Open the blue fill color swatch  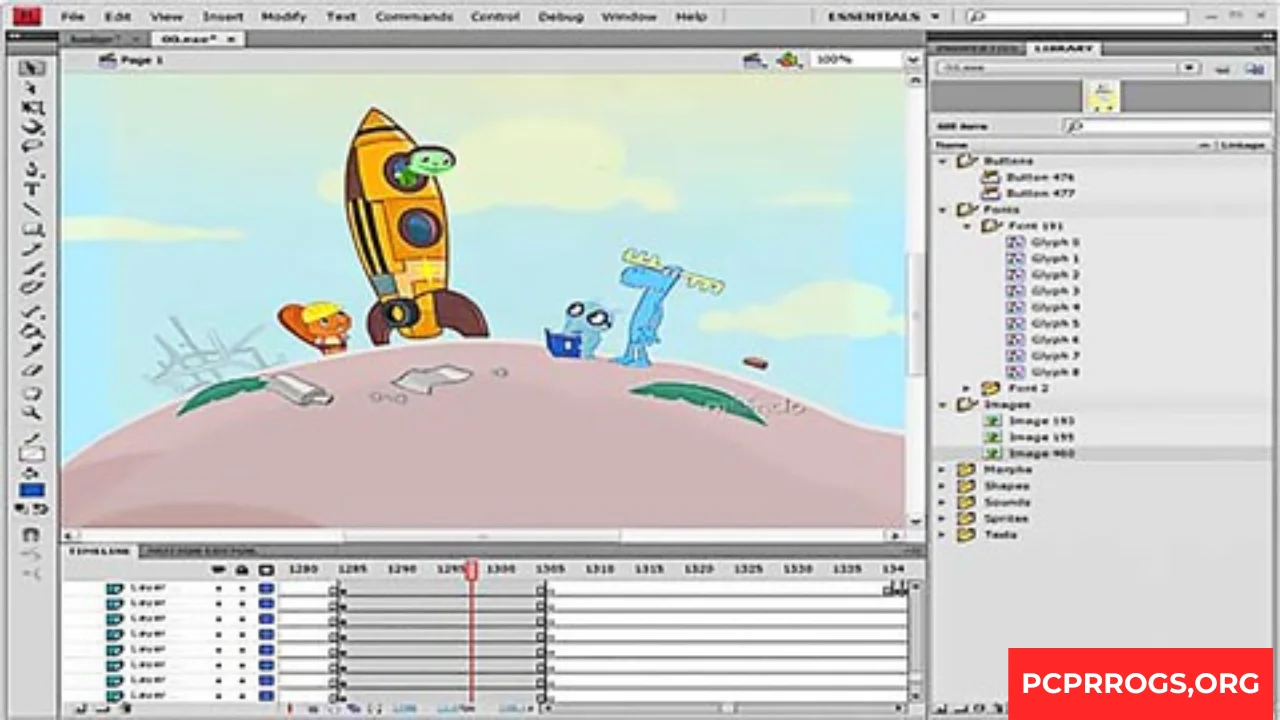click(x=32, y=491)
